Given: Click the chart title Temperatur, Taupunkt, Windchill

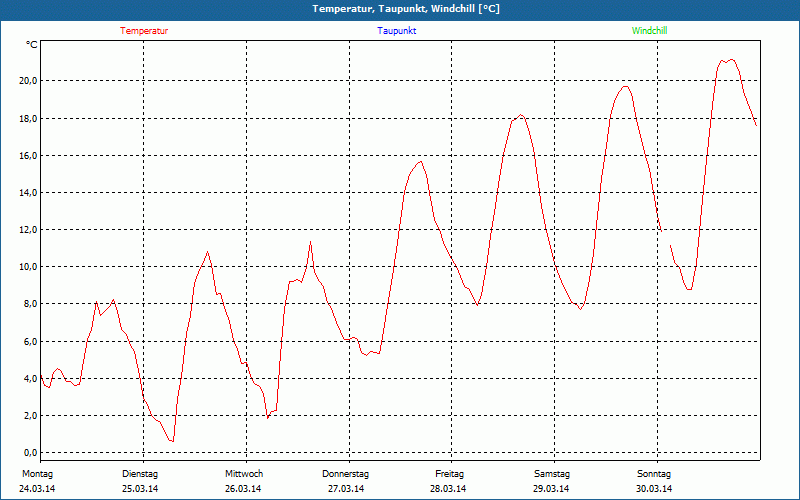Looking at the screenshot, I should 406,9.
